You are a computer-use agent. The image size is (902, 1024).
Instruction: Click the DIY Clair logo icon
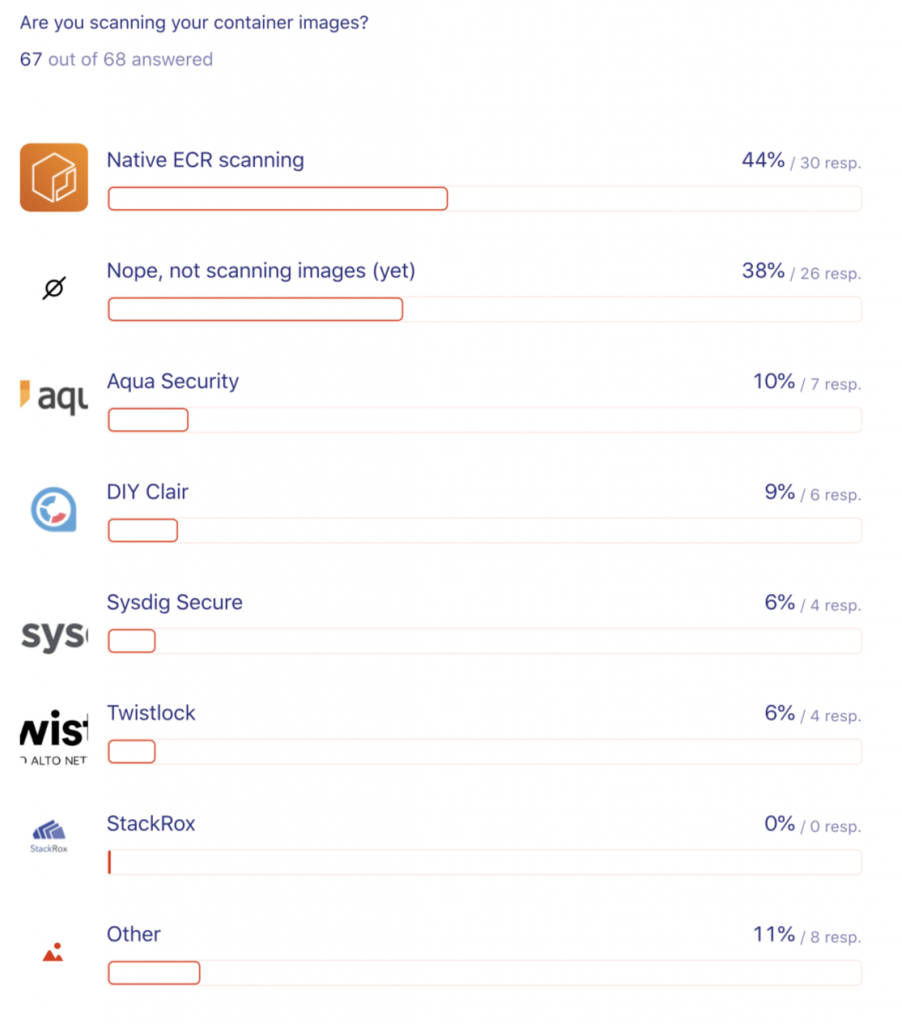[x=54, y=509]
